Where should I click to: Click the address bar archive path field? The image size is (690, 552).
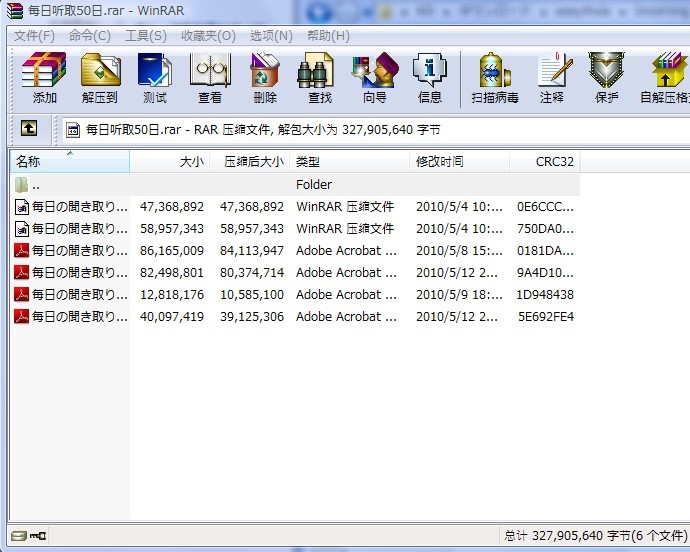click(x=376, y=130)
